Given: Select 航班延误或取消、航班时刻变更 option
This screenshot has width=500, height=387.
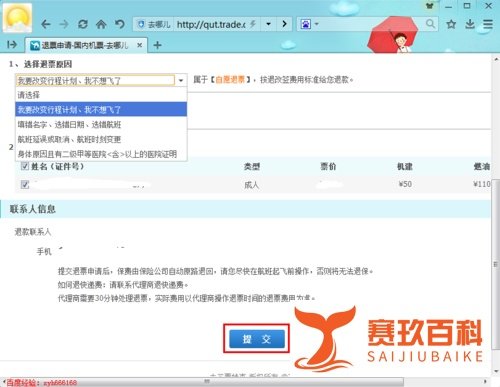Looking at the screenshot, I should tap(101, 139).
